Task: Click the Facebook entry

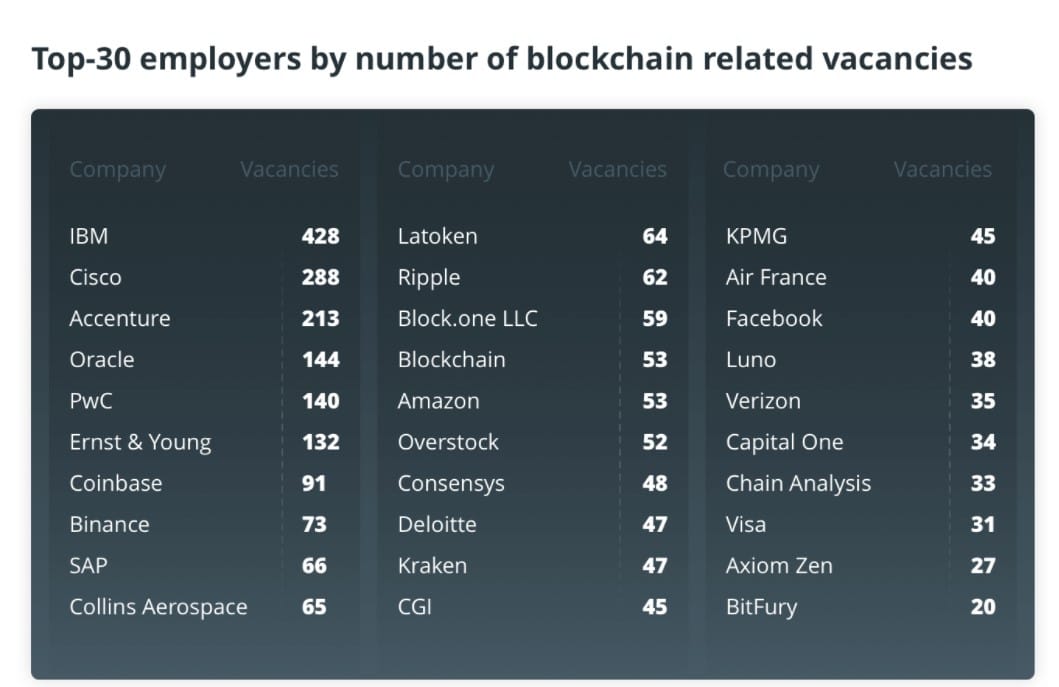Action: click(774, 319)
